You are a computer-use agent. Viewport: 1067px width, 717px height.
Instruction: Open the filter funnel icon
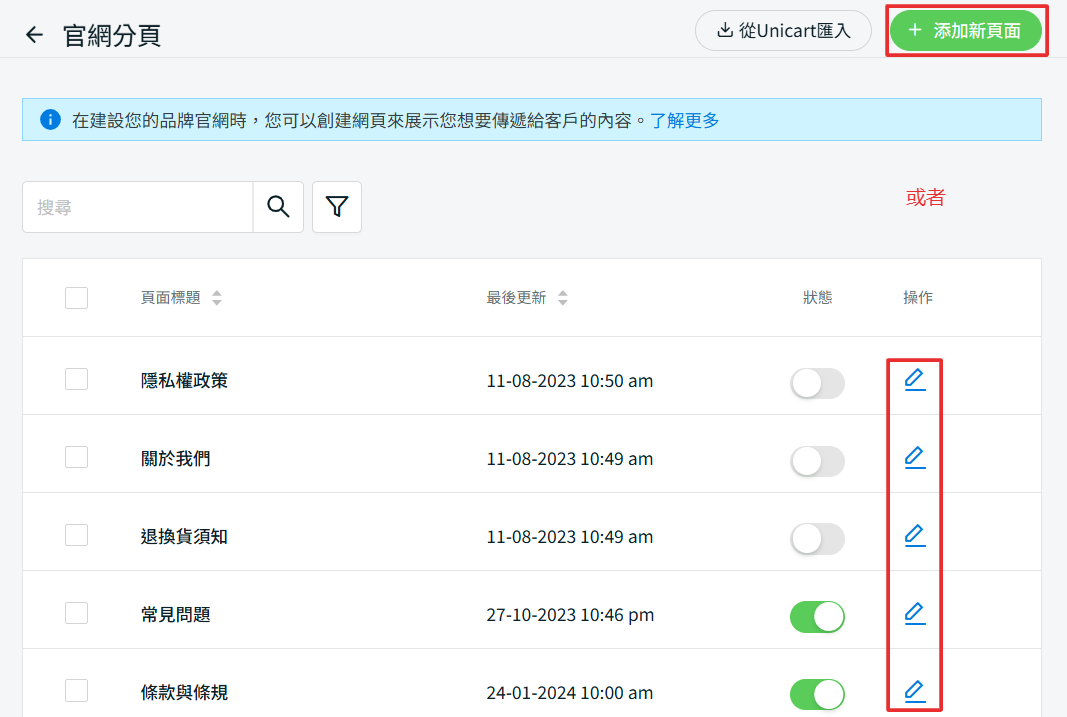pos(337,207)
